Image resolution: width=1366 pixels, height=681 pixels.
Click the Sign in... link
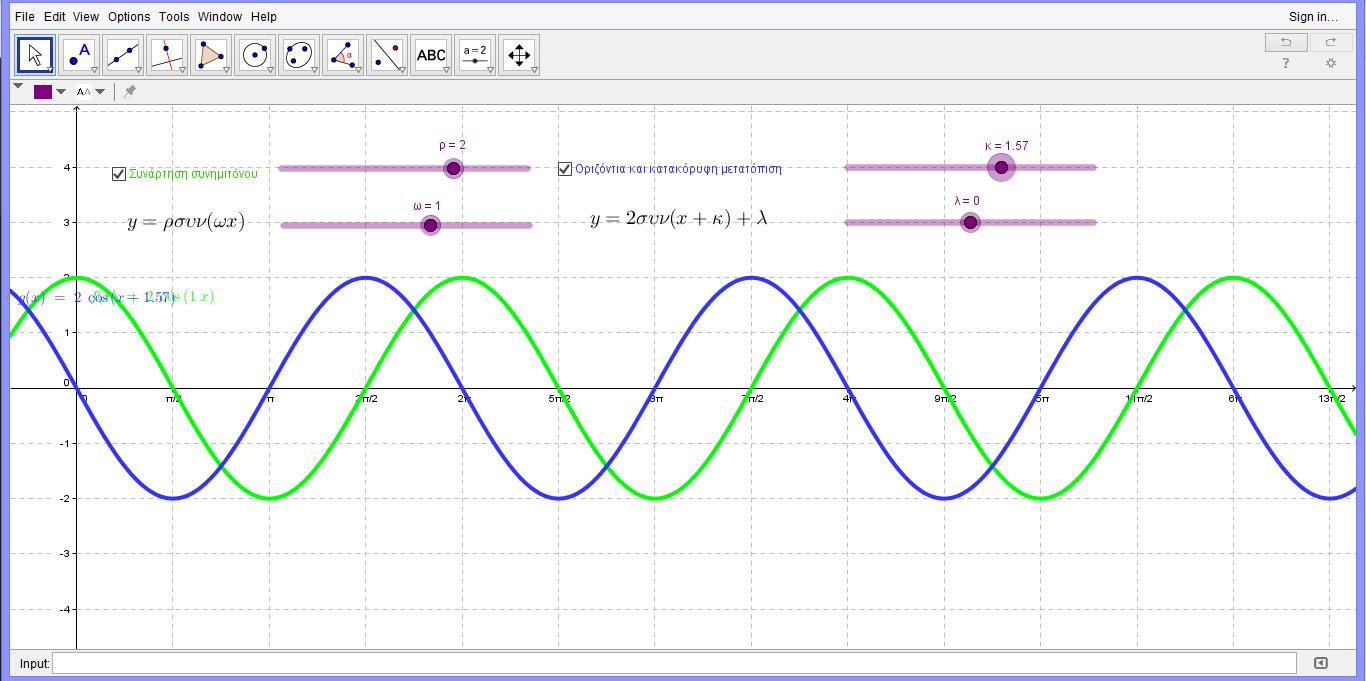click(x=1313, y=17)
